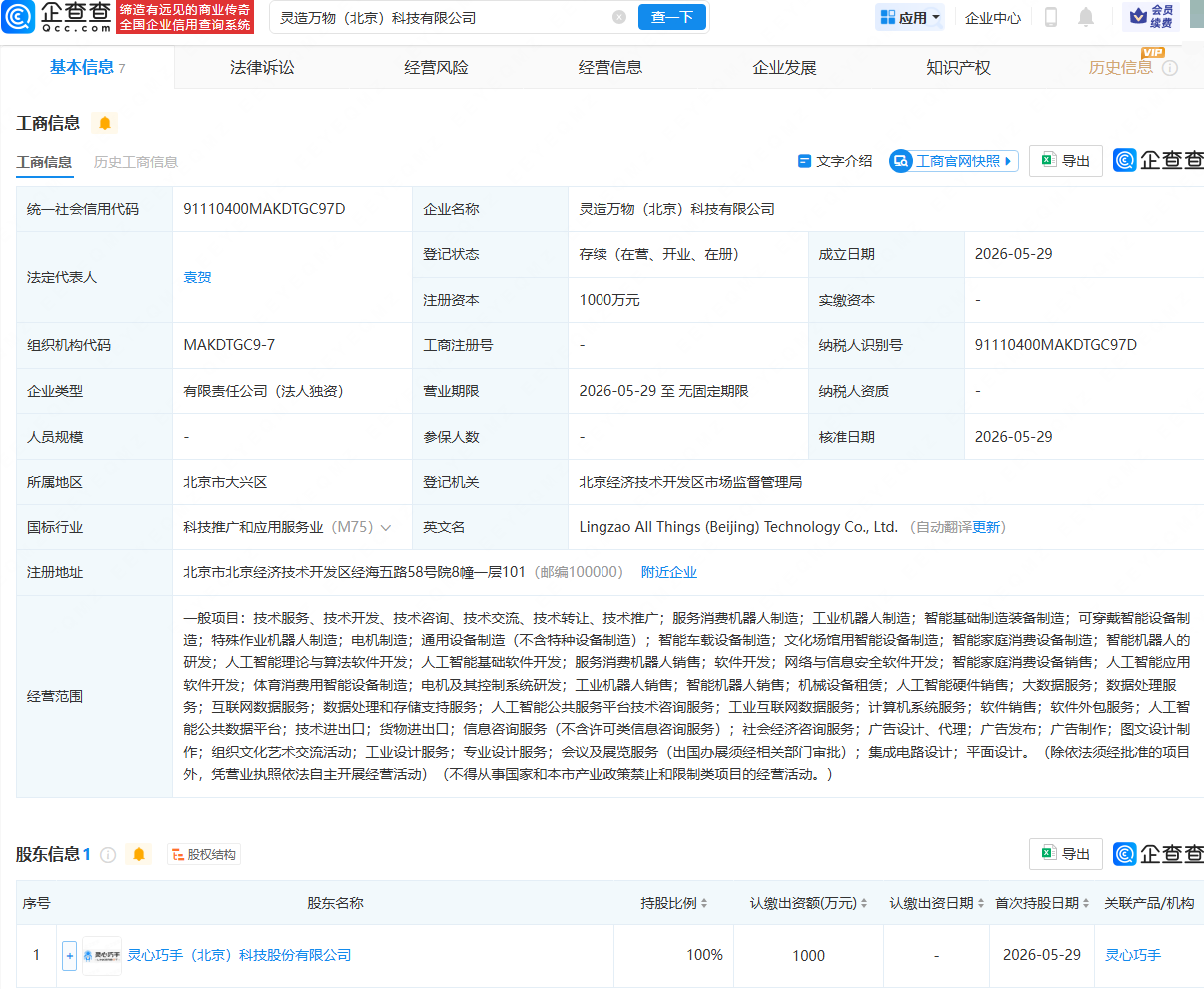Export shareholder info with 导出 button

click(1066, 854)
